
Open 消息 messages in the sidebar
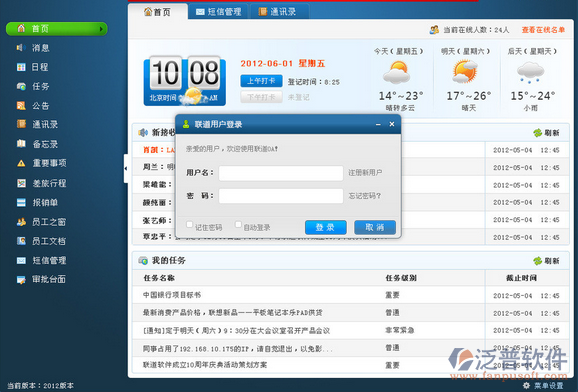(33, 48)
